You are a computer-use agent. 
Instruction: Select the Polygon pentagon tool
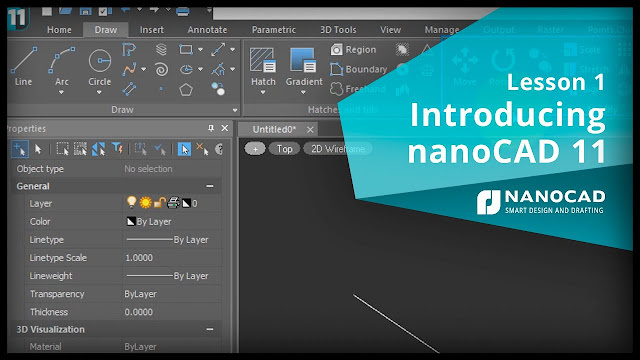click(x=186, y=89)
